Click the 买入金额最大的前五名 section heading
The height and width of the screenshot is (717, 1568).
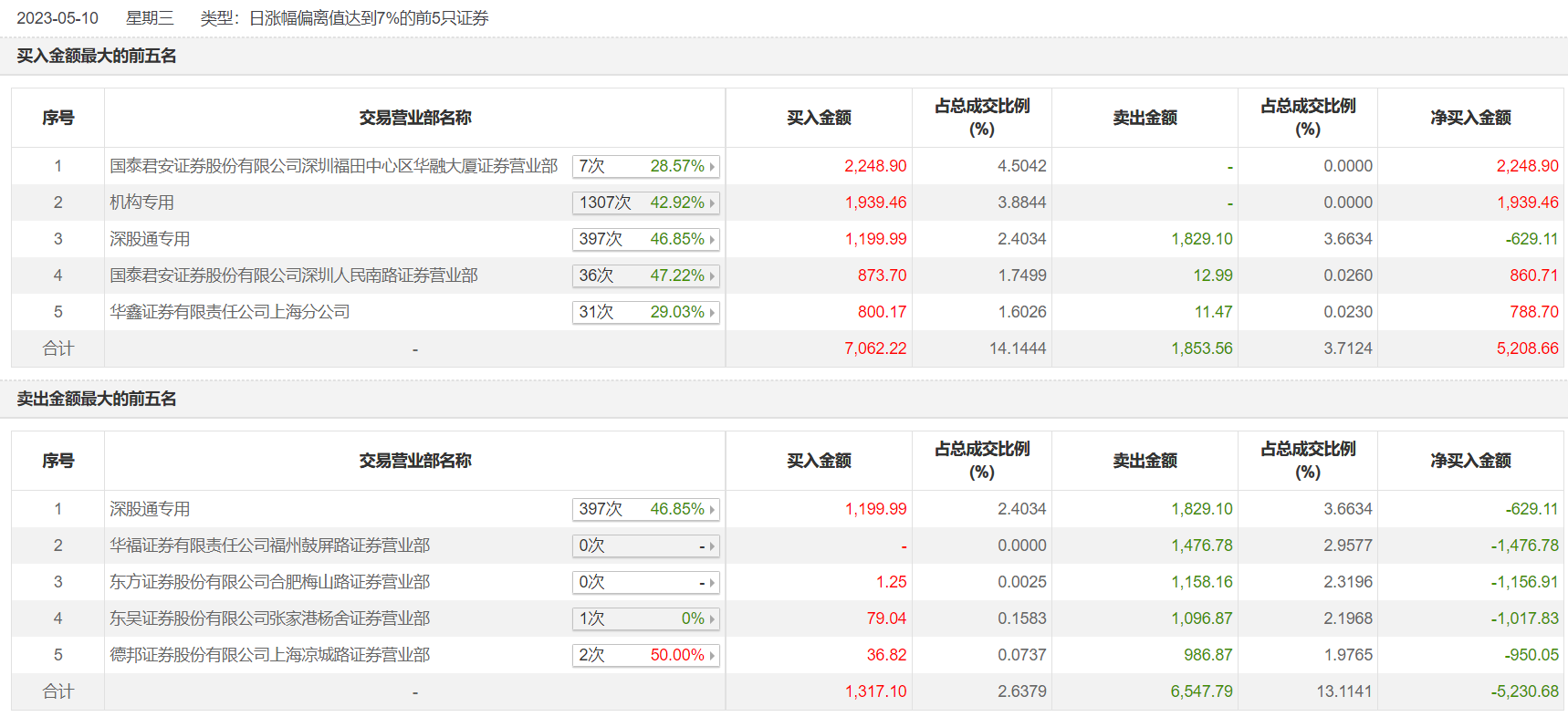[x=97, y=56]
